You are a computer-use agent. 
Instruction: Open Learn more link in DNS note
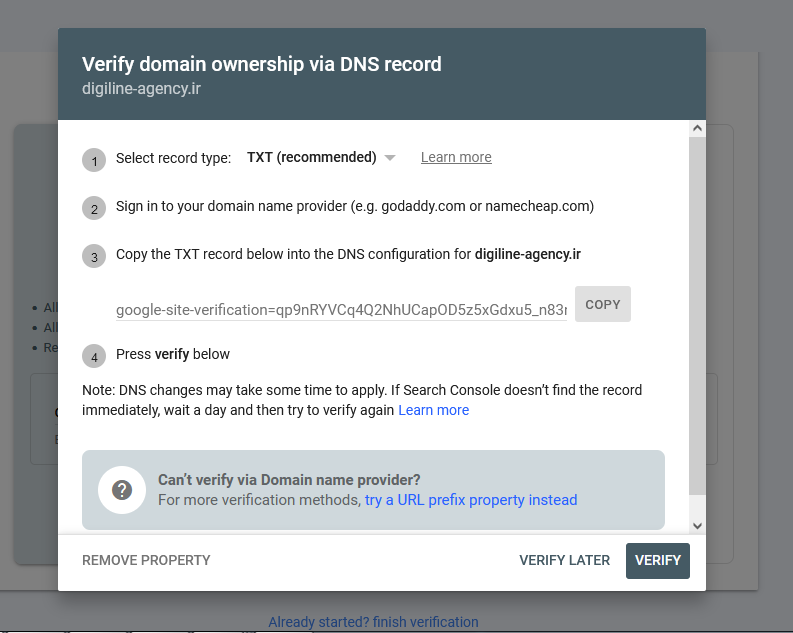(x=433, y=411)
